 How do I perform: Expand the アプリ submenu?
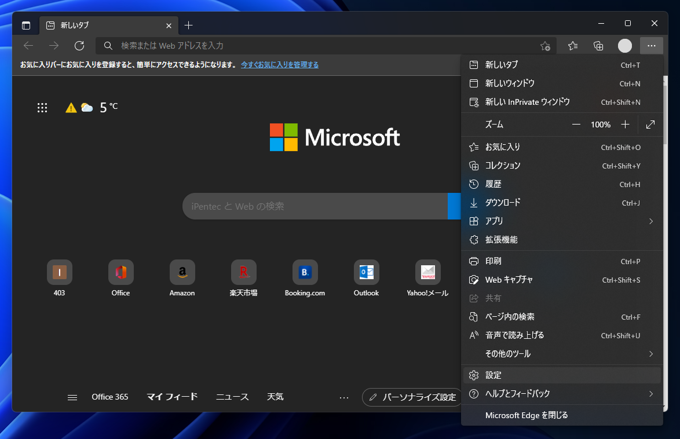(x=562, y=221)
